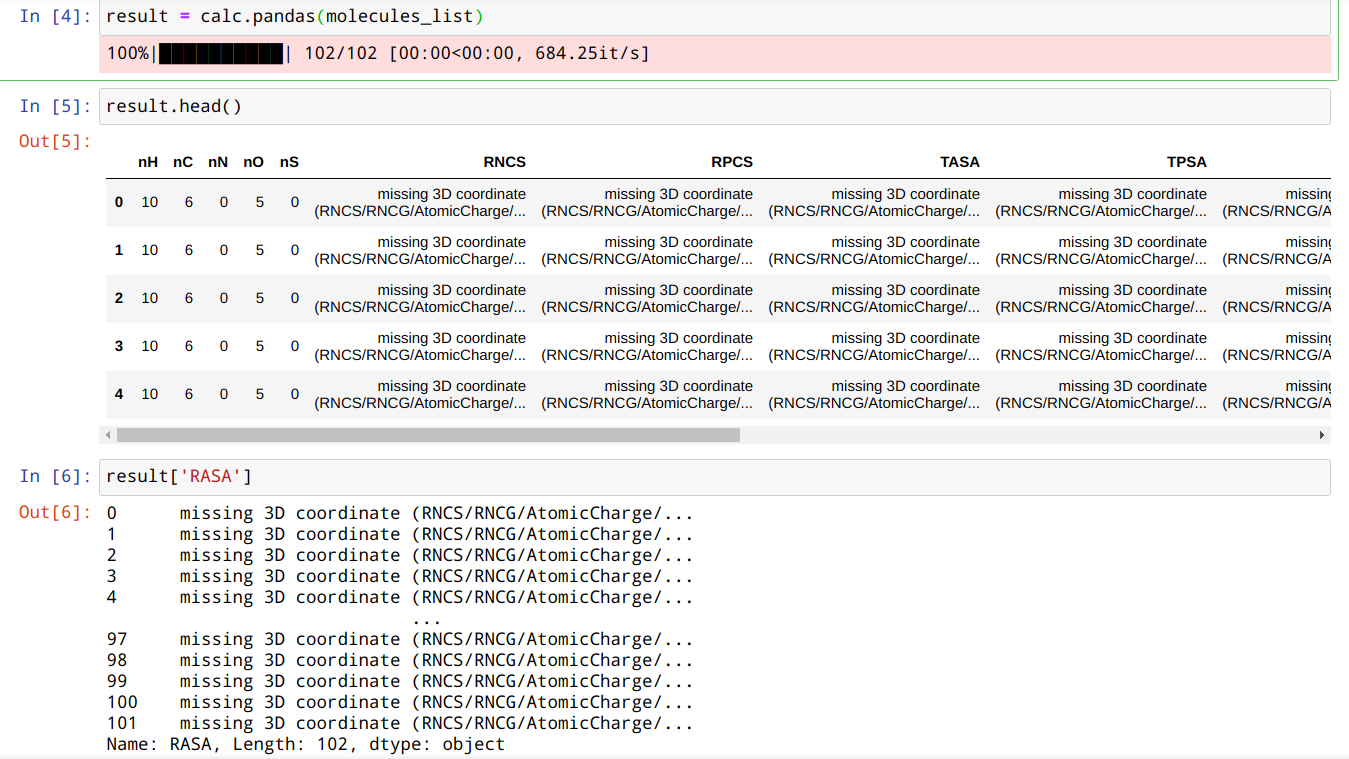Click the left arrow of the table scrollbar
The image size is (1349, 759).
coord(109,435)
